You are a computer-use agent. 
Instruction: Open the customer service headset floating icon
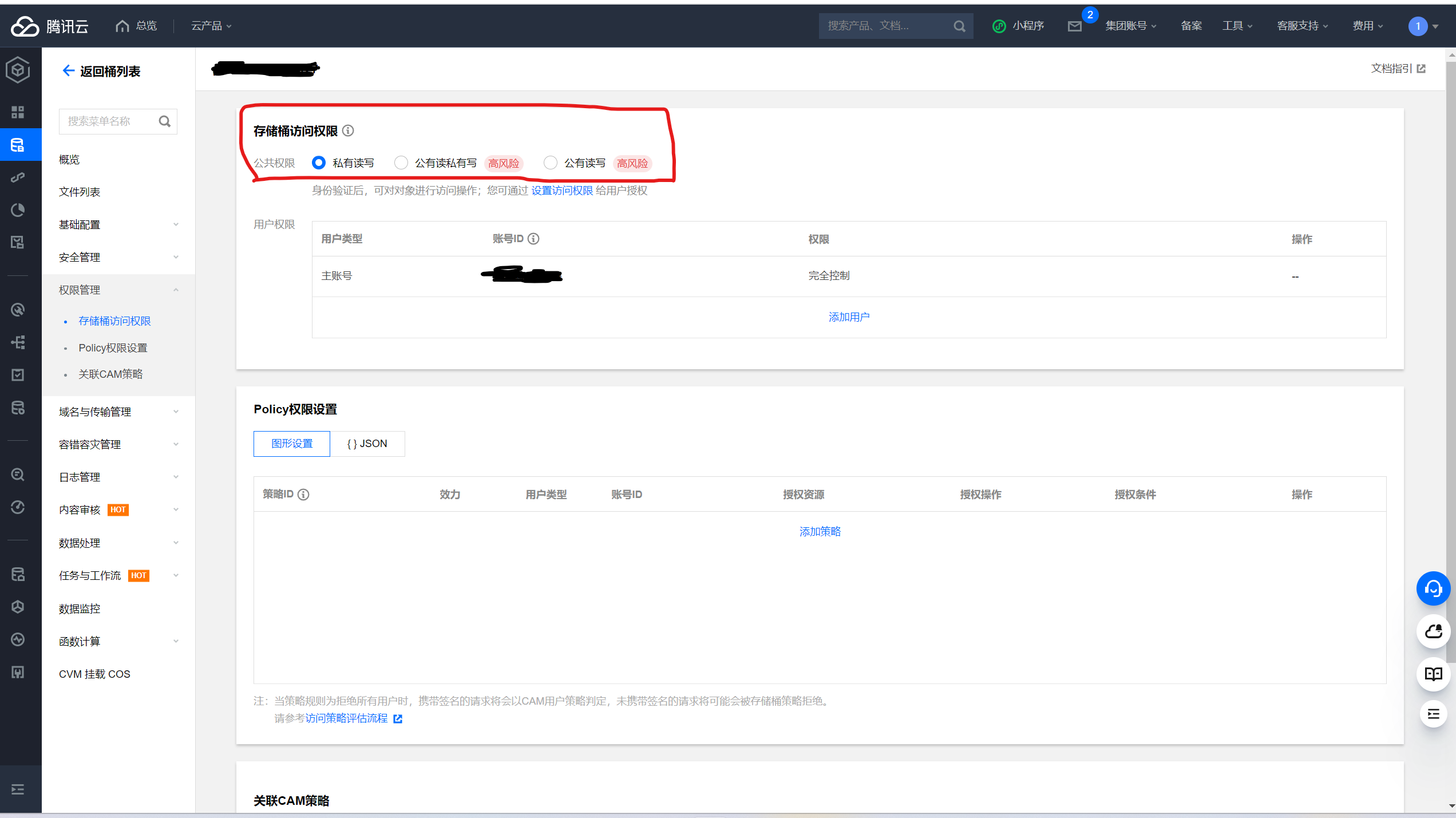(x=1433, y=588)
